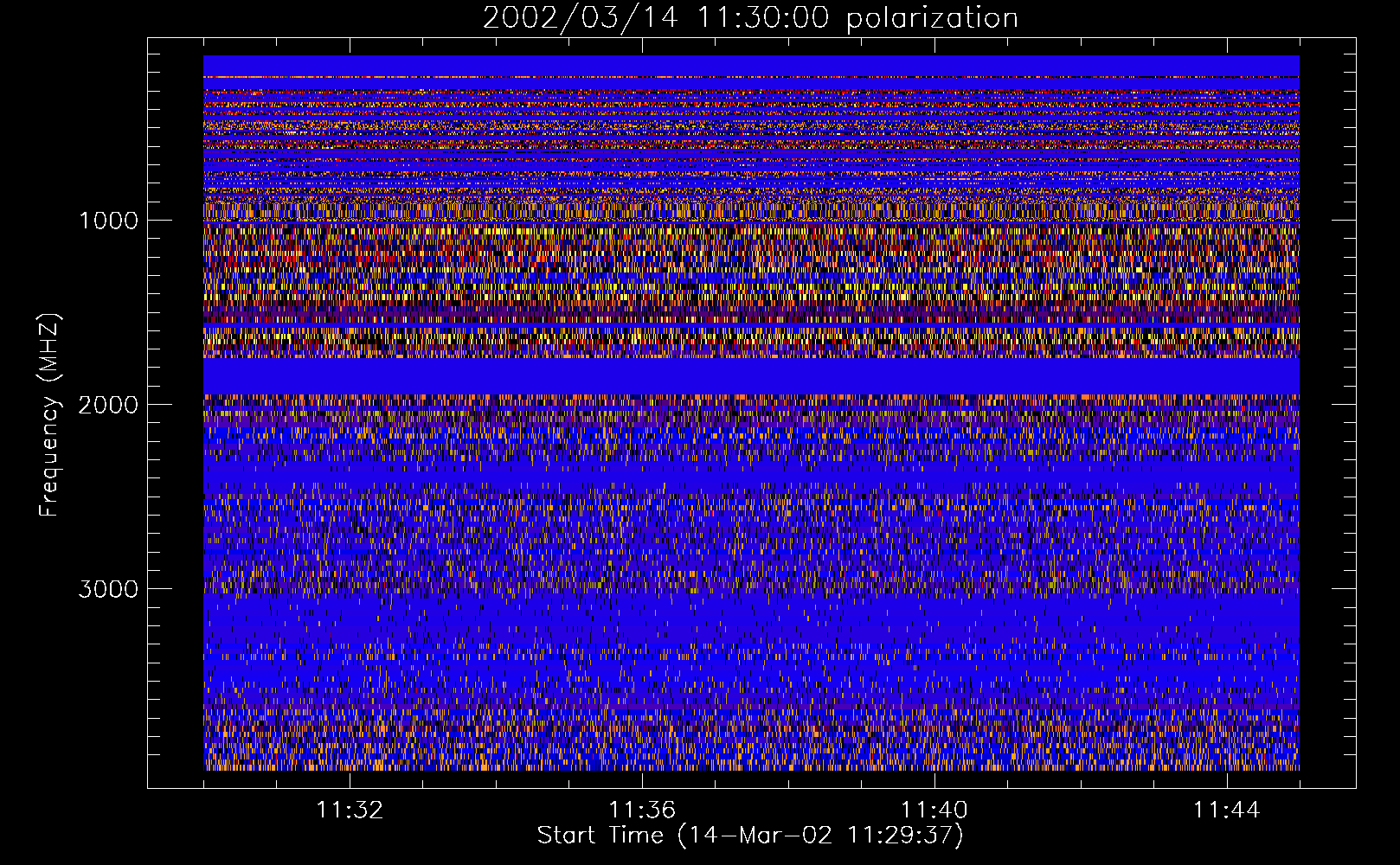Click the 11:36 time tick label
The image size is (1400, 865).
(642, 811)
